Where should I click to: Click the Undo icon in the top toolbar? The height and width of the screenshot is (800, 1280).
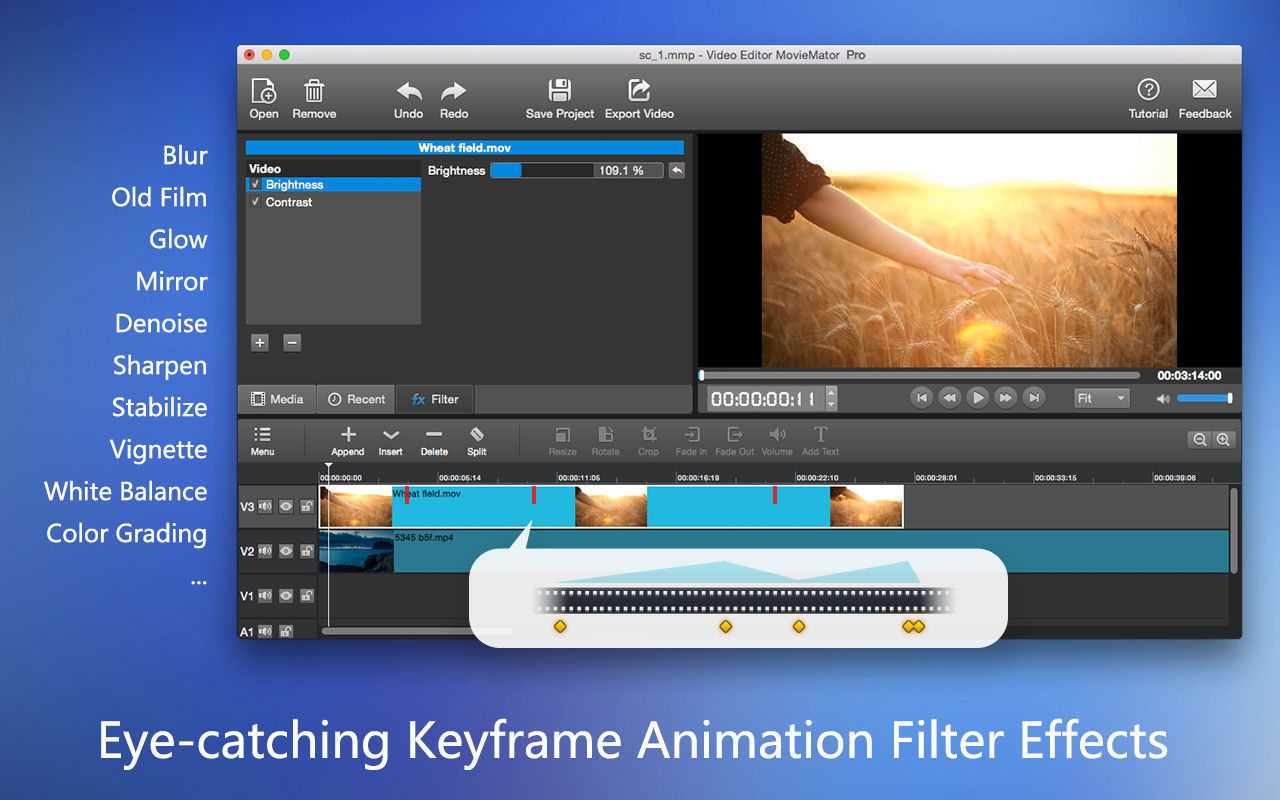[x=408, y=96]
